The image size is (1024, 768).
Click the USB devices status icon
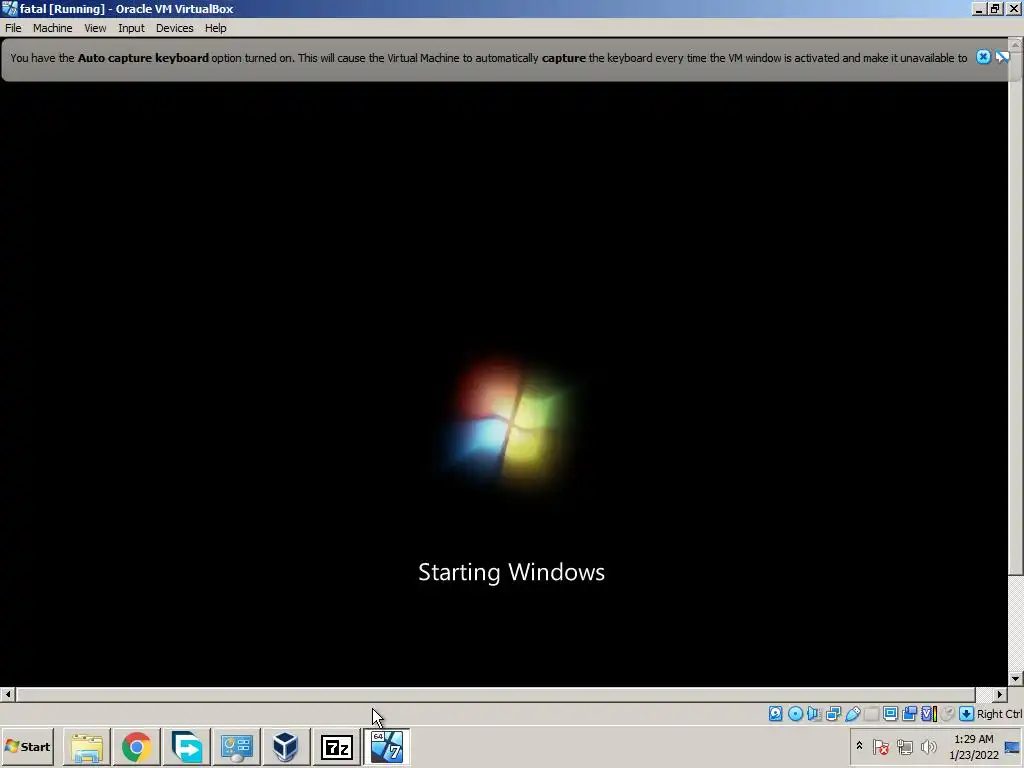pos(852,714)
